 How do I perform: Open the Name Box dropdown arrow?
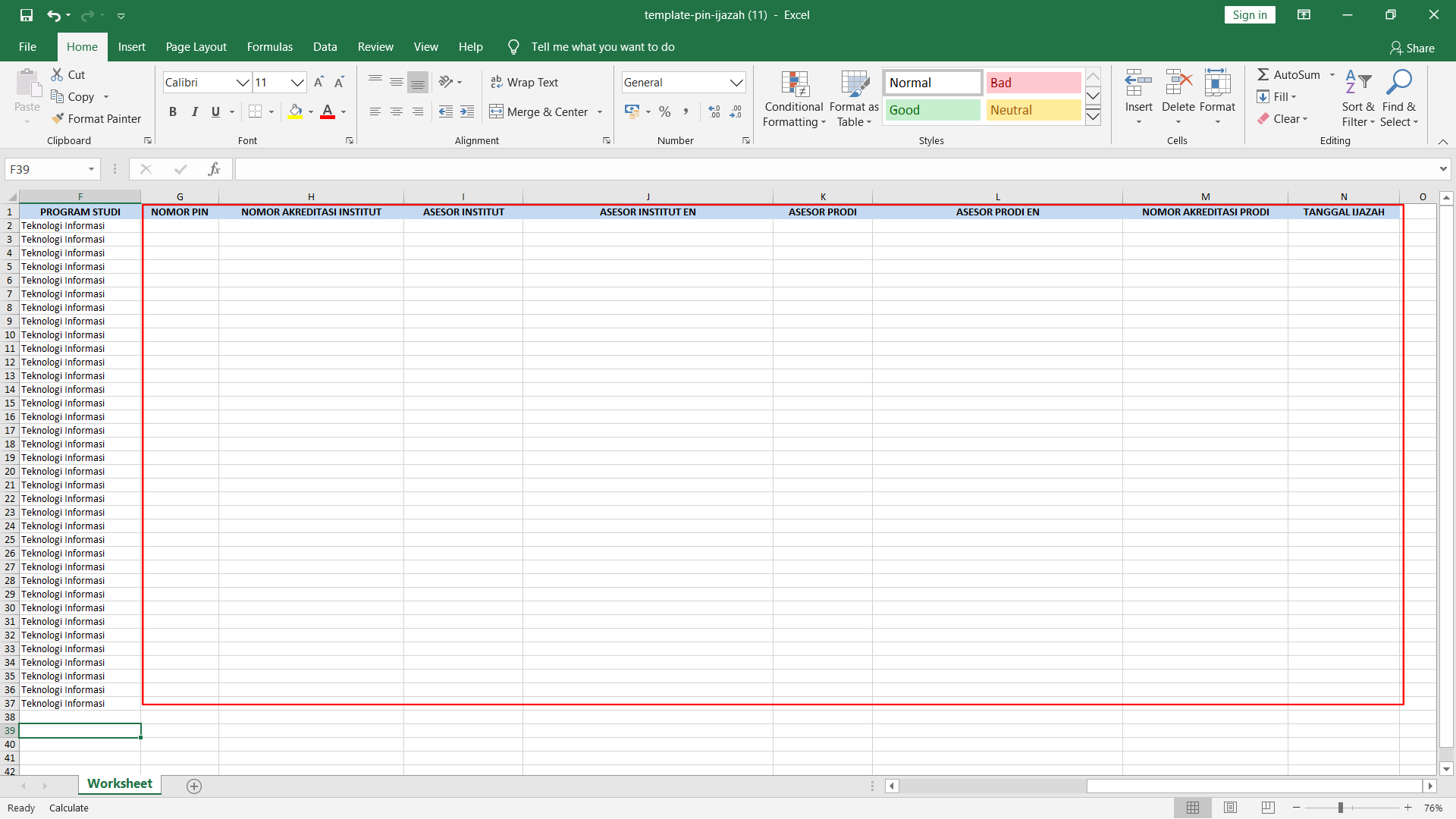(91, 169)
